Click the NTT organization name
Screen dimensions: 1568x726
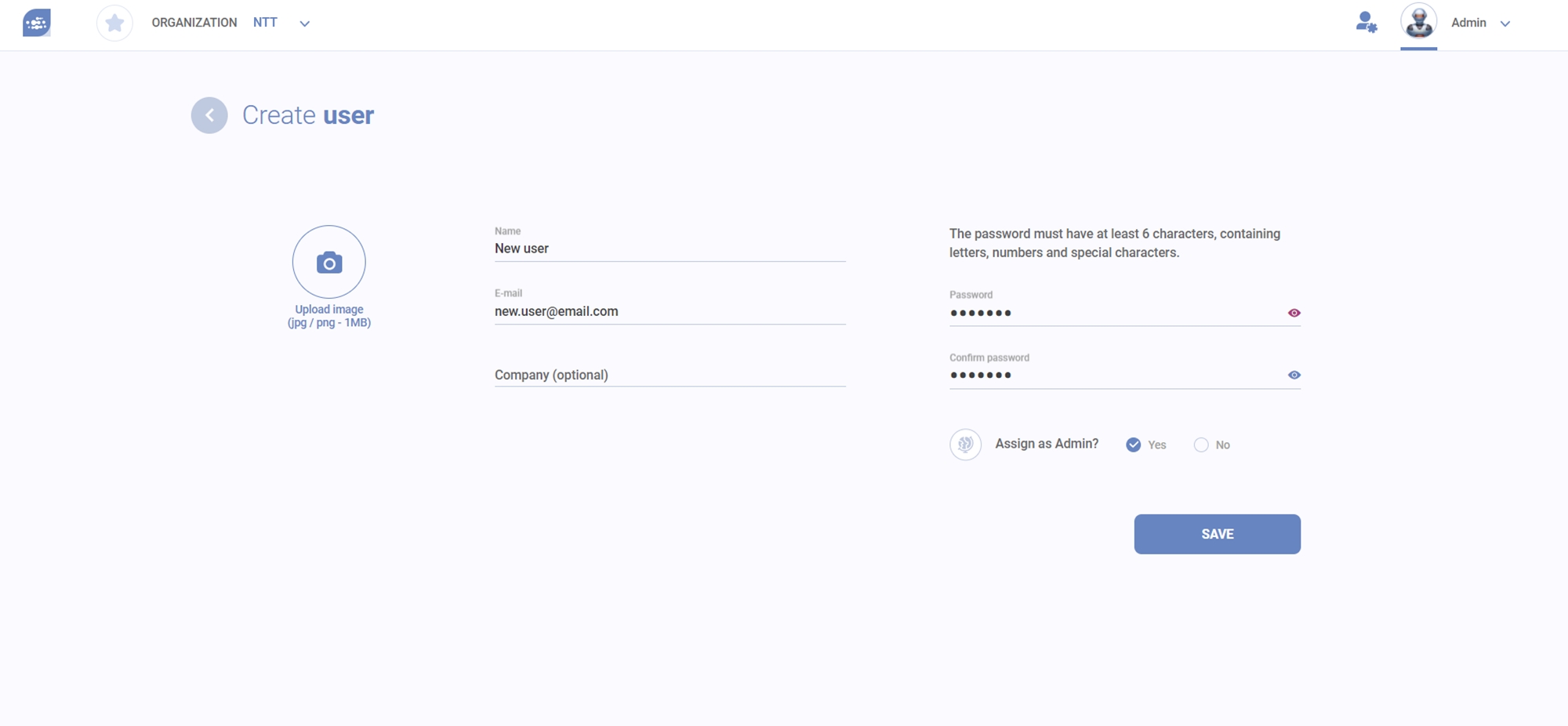pyautogui.click(x=265, y=23)
